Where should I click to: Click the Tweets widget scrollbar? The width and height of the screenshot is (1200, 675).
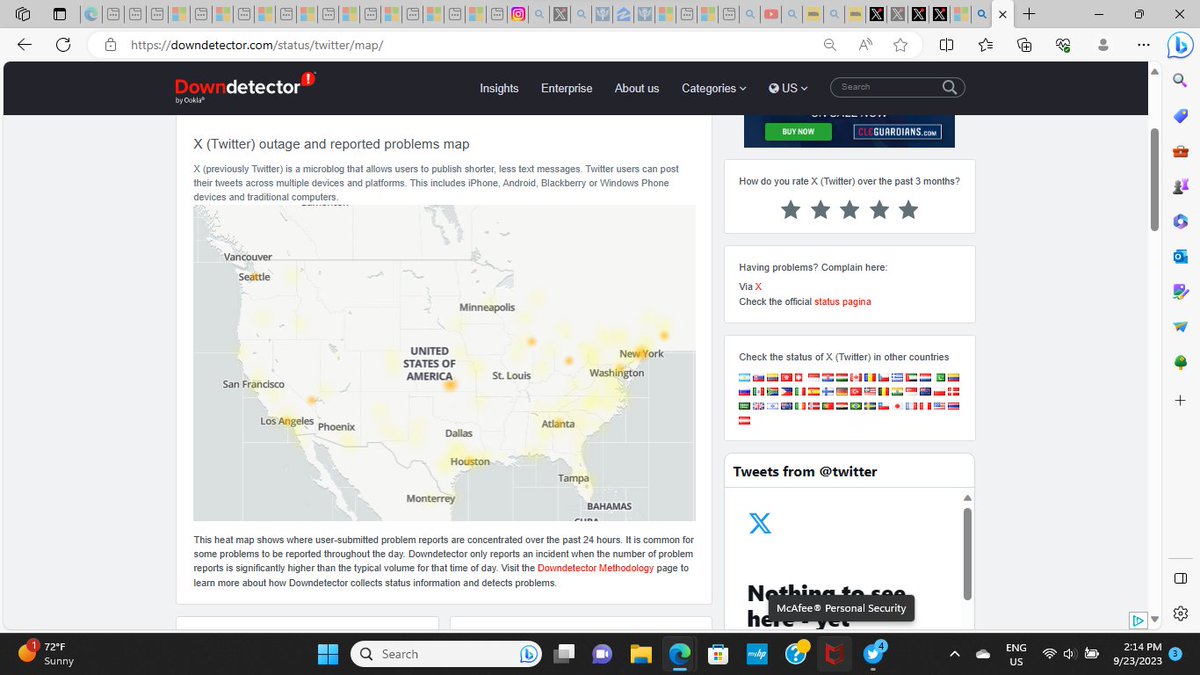click(967, 554)
